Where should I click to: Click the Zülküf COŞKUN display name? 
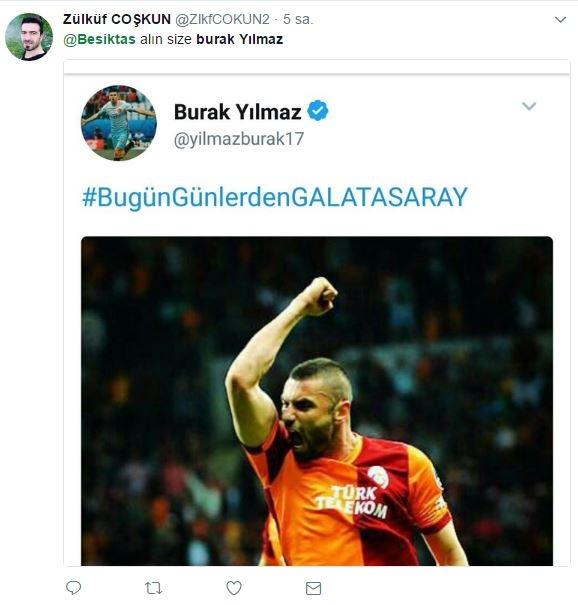tap(117, 19)
